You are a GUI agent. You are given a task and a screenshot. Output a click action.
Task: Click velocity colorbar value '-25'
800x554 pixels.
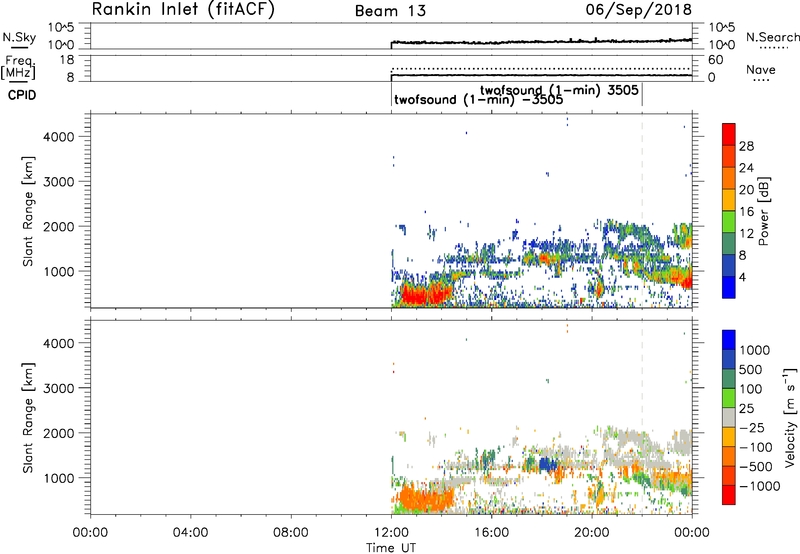[x=752, y=427]
